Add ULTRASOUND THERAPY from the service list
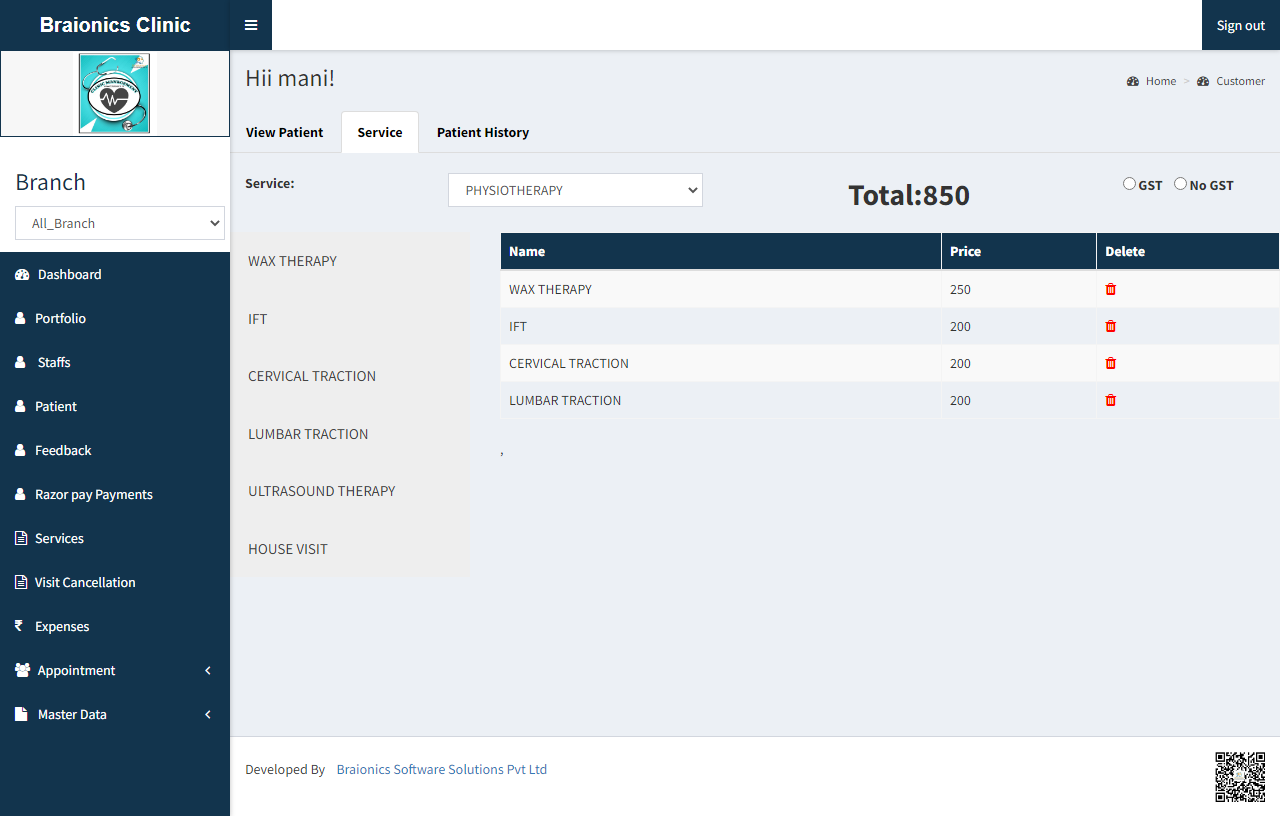The height and width of the screenshot is (817, 1280). click(322, 491)
